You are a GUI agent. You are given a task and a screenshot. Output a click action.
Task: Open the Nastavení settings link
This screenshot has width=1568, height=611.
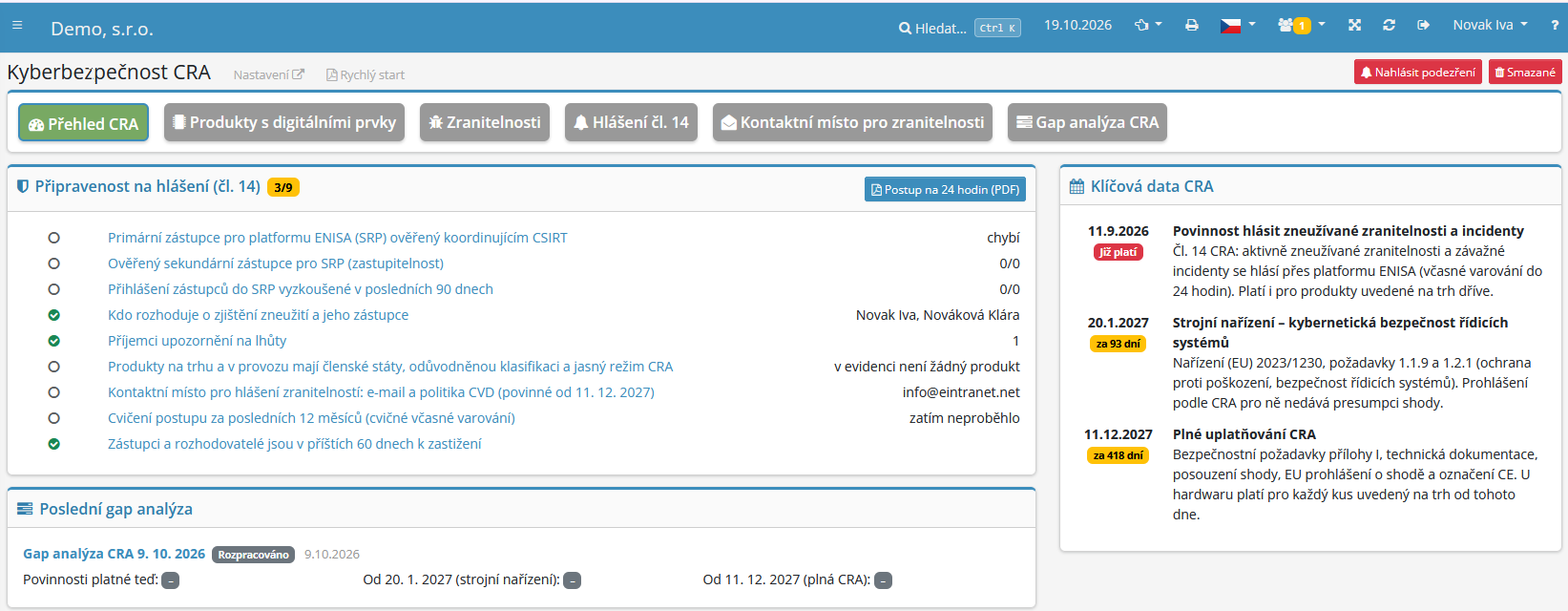click(x=268, y=74)
